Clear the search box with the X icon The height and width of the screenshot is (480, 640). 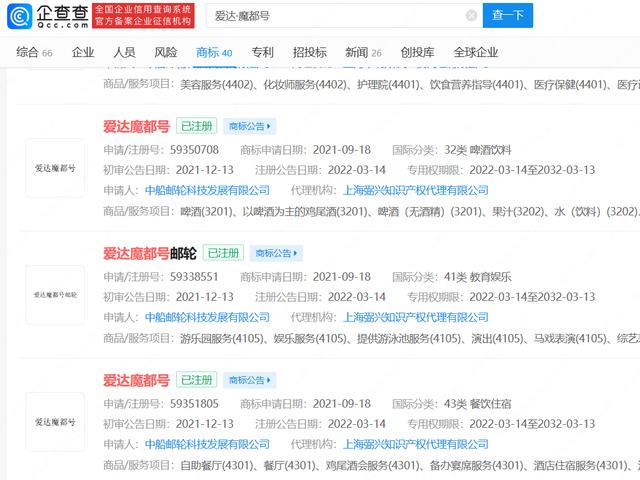pos(471,16)
